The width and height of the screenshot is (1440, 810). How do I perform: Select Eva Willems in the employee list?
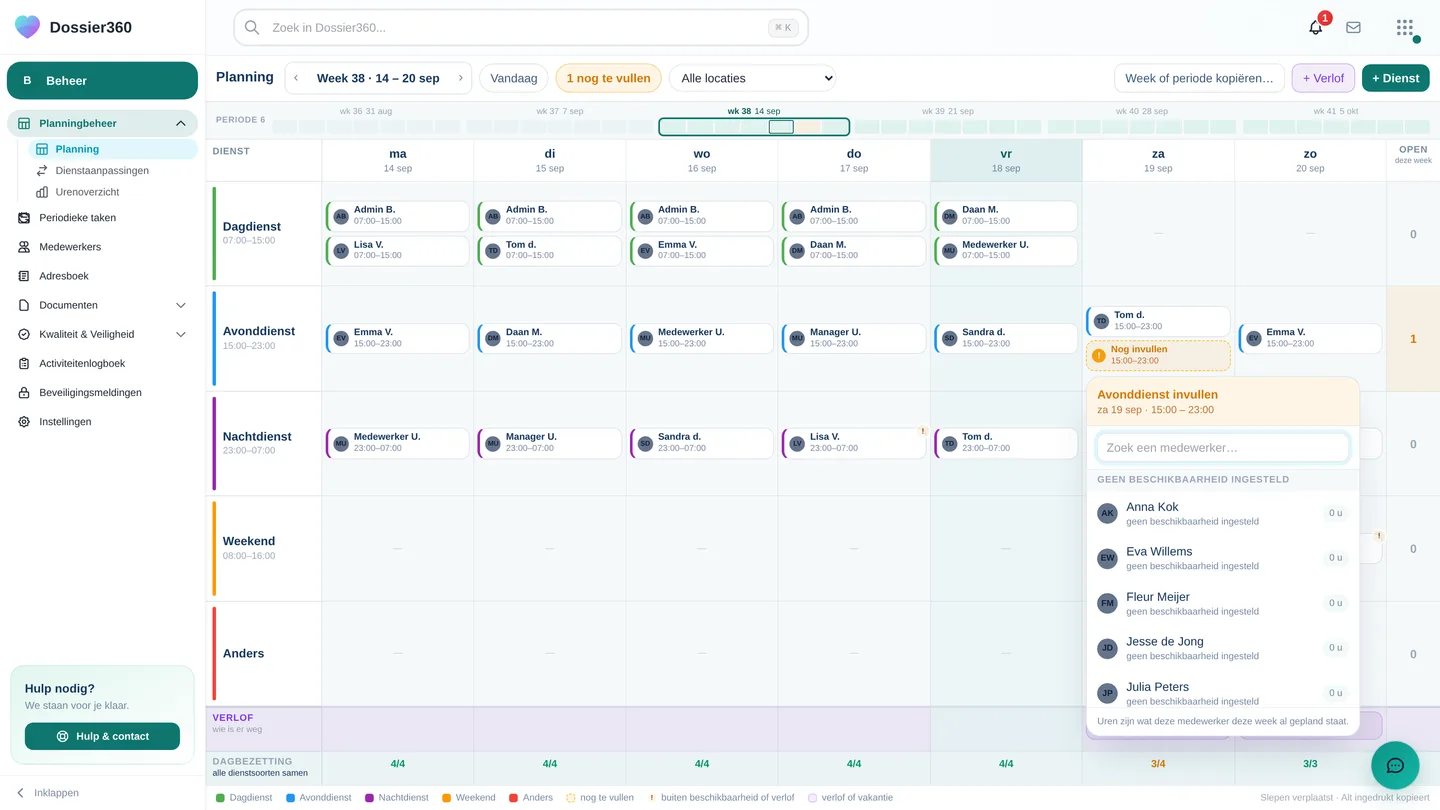click(1222, 558)
